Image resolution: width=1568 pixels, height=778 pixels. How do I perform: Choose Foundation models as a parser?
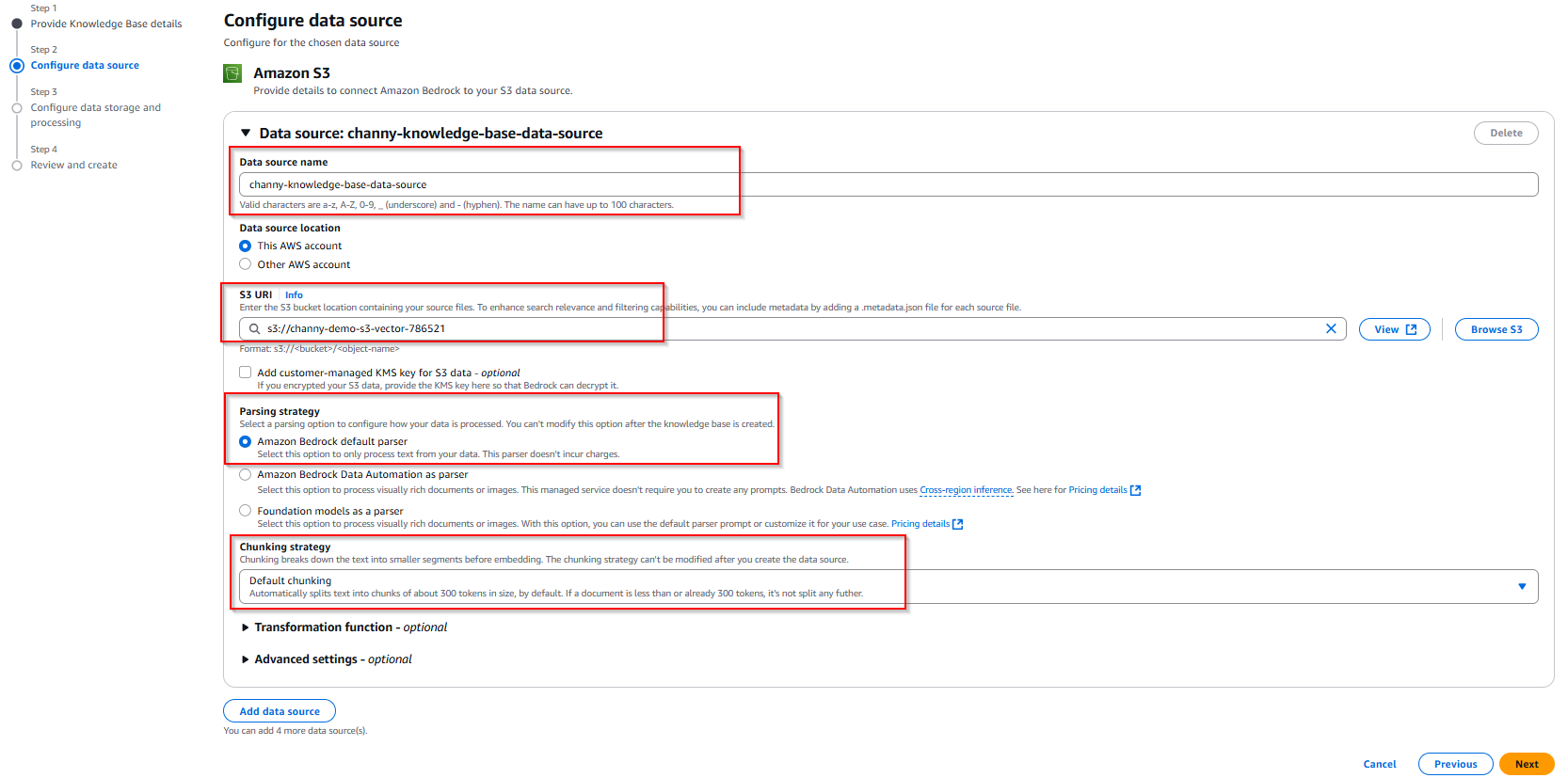tap(245, 511)
